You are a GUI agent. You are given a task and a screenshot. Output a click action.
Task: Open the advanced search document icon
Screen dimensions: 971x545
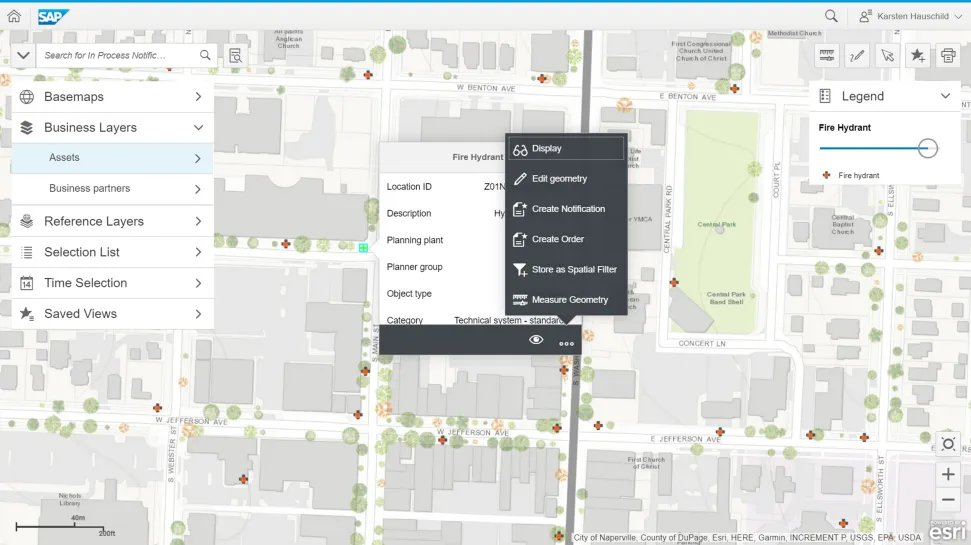coord(235,56)
